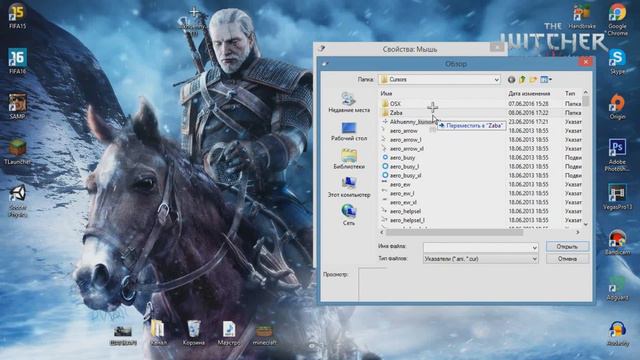Go back to previous folder in Обзор dialog
The width and height of the screenshot is (640, 360).
click(x=511, y=80)
